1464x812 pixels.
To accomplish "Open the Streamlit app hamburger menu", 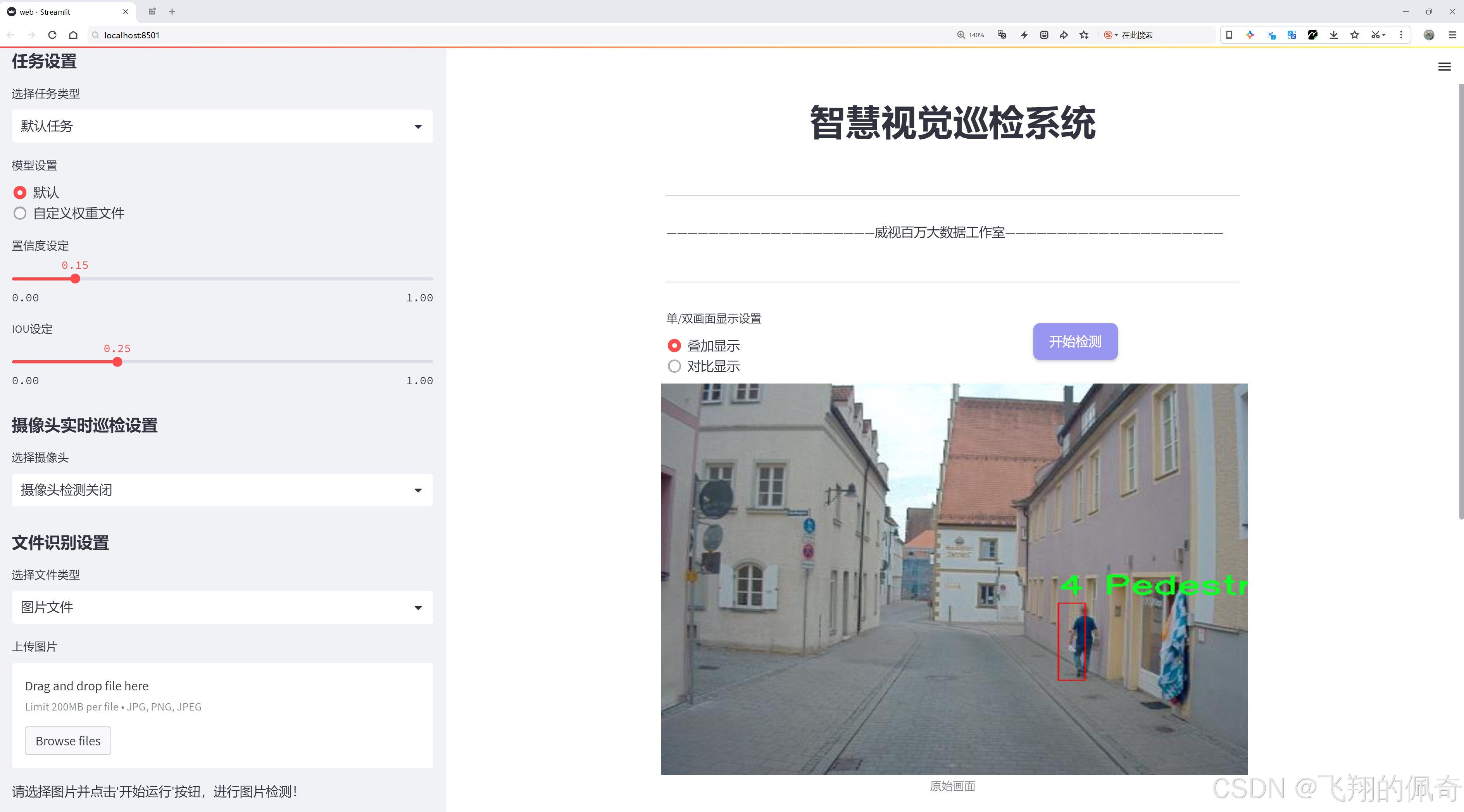I will (x=1444, y=67).
